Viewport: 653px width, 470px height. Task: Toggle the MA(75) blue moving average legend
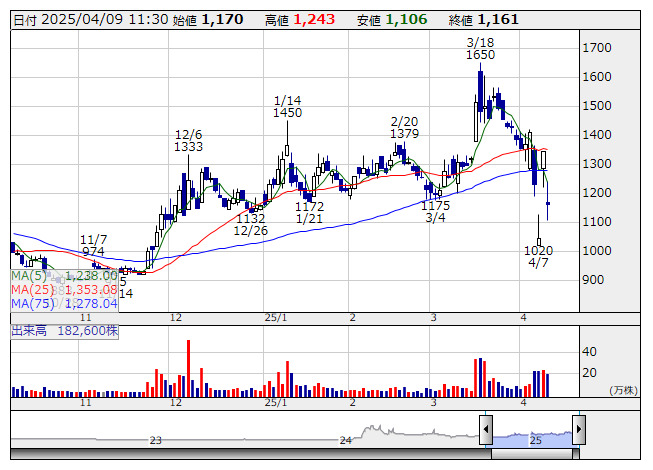(x=64, y=304)
